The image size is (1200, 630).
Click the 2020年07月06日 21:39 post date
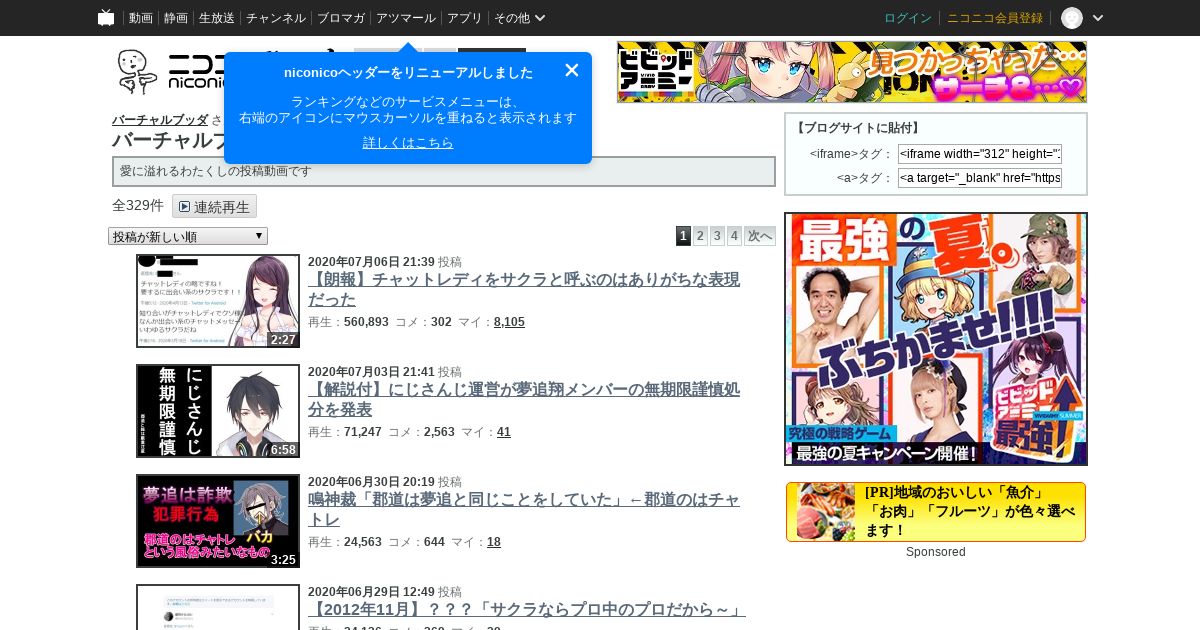point(371,261)
